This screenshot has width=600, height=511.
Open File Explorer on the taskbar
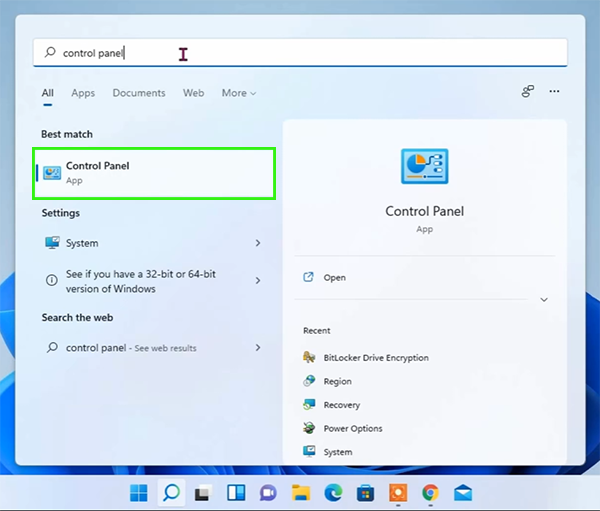coord(301,493)
